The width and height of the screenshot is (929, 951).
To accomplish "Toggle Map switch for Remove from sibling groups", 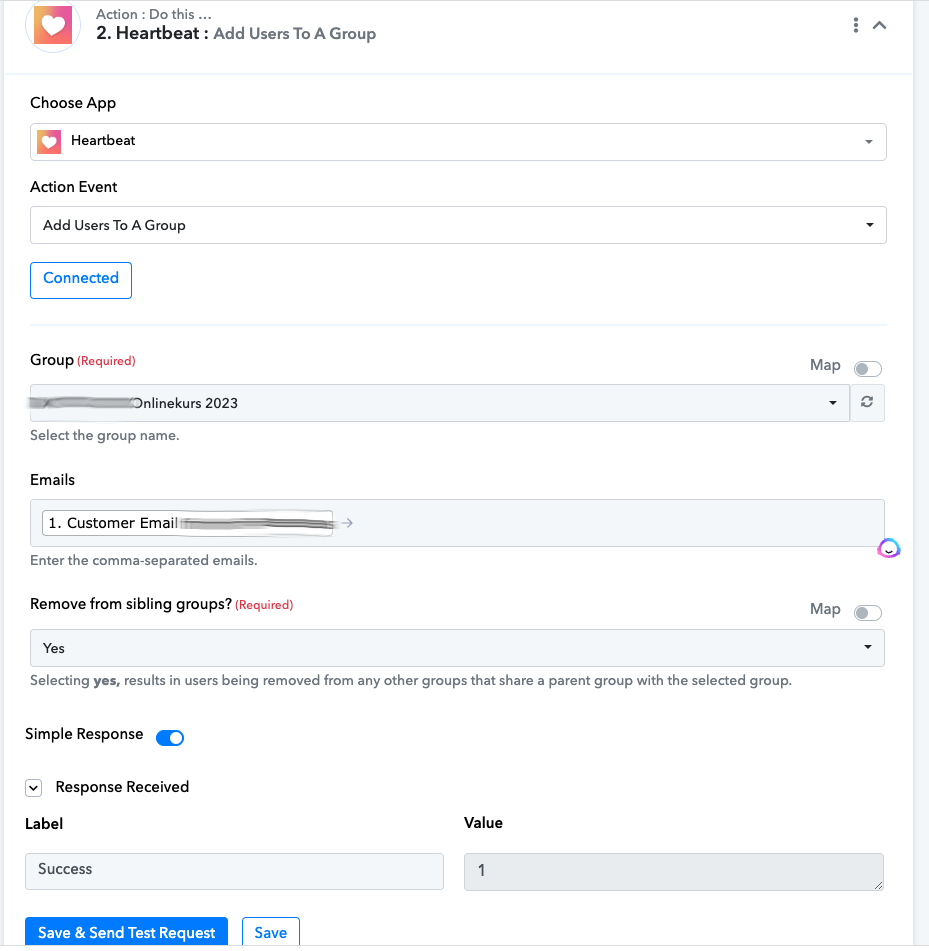I will [x=867, y=613].
